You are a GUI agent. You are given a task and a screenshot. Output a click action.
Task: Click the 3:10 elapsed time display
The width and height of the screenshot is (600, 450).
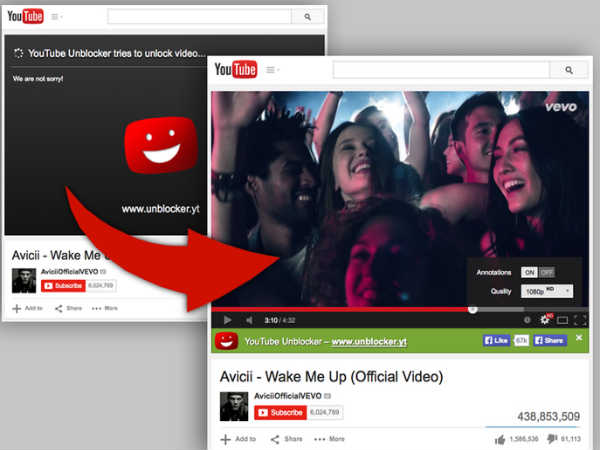[271, 320]
